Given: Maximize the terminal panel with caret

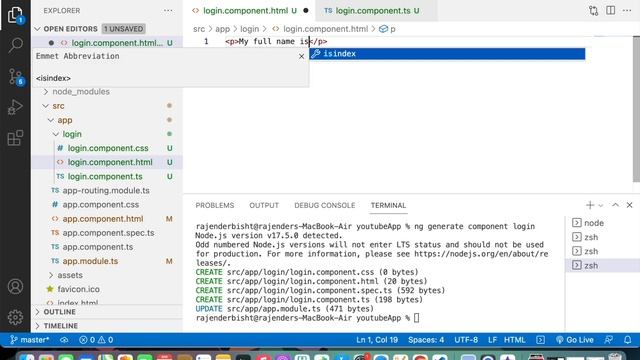Looking at the screenshot, I should click(615, 205).
